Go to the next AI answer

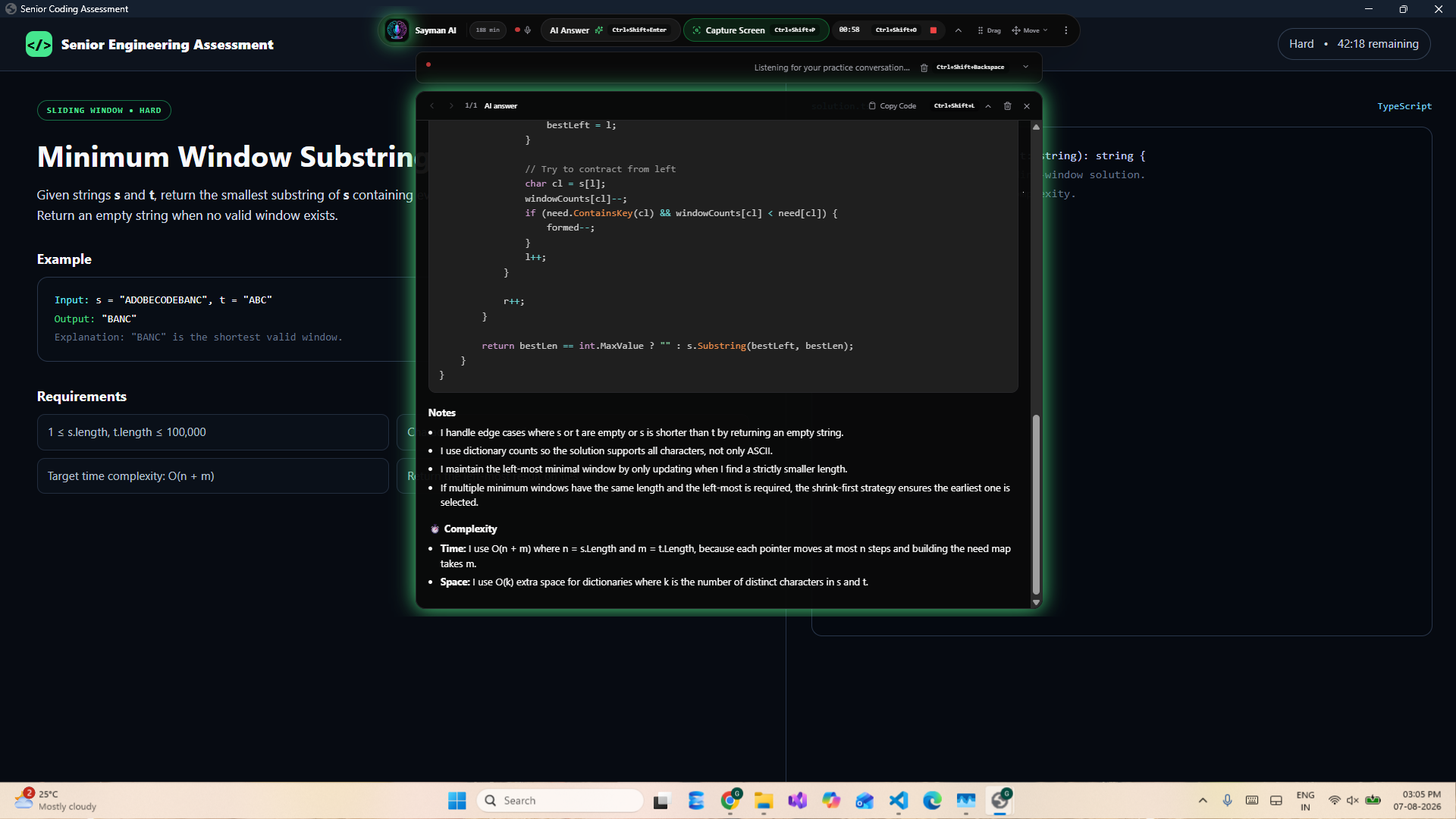pos(451,106)
